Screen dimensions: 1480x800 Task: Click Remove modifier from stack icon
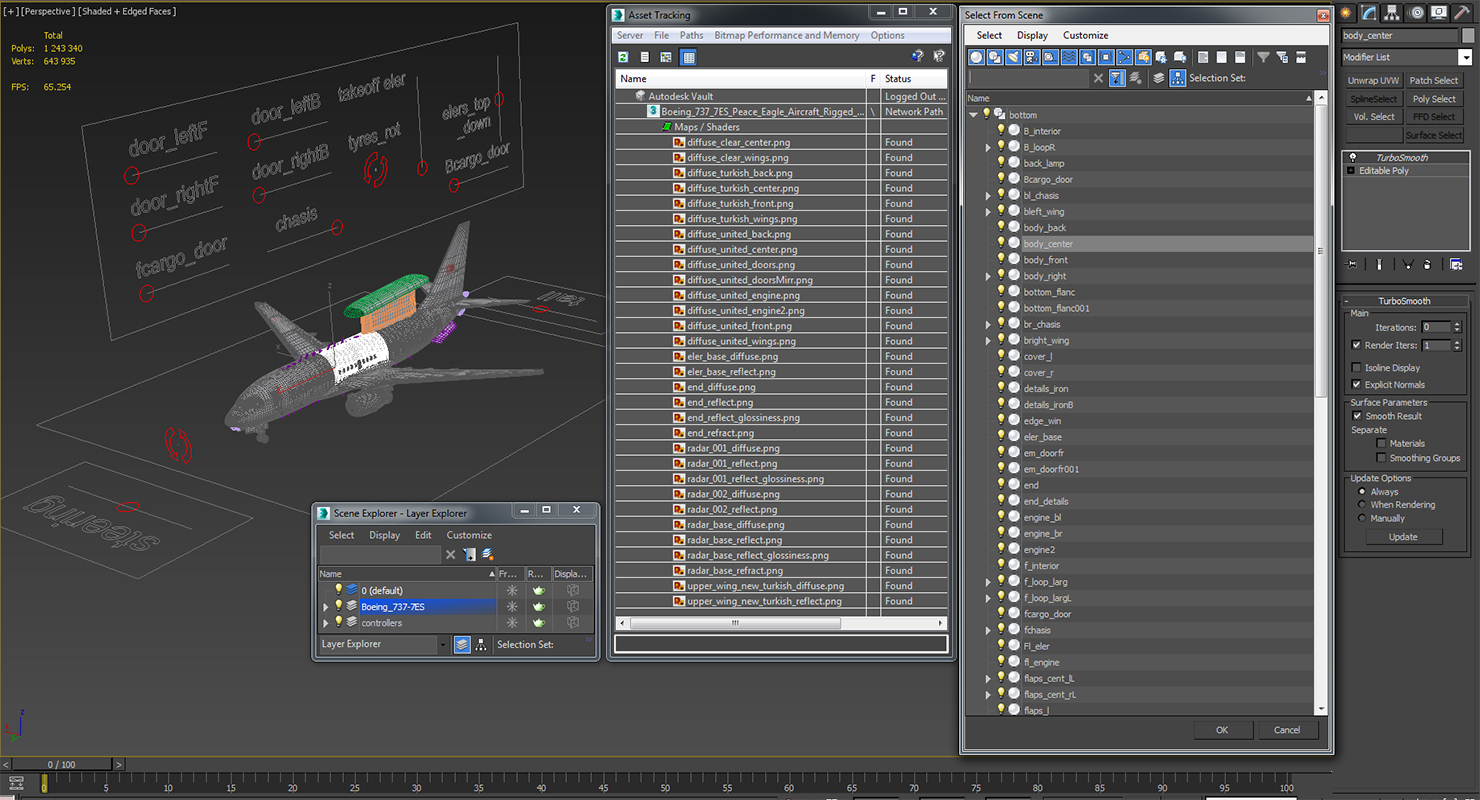[x=1428, y=265]
